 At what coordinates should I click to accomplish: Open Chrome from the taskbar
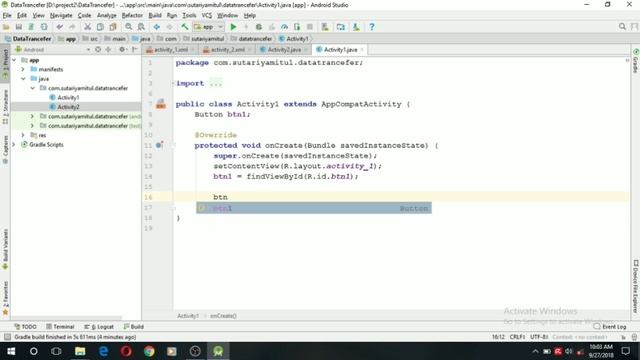pos(149,351)
